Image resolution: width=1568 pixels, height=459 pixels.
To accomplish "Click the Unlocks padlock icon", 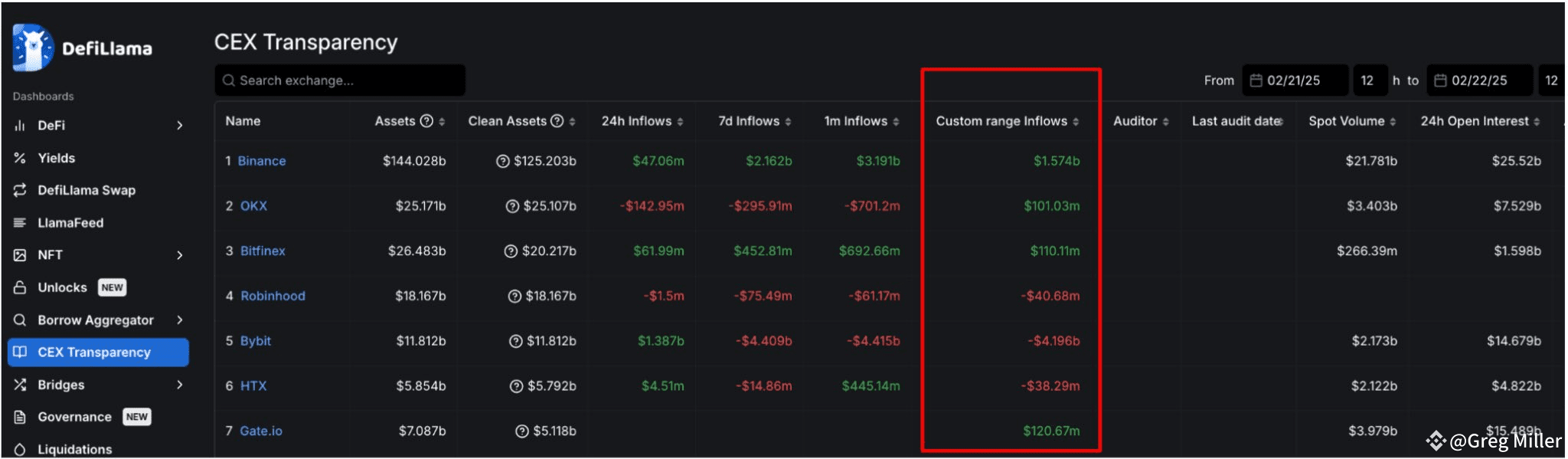I will tap(20, 287).
